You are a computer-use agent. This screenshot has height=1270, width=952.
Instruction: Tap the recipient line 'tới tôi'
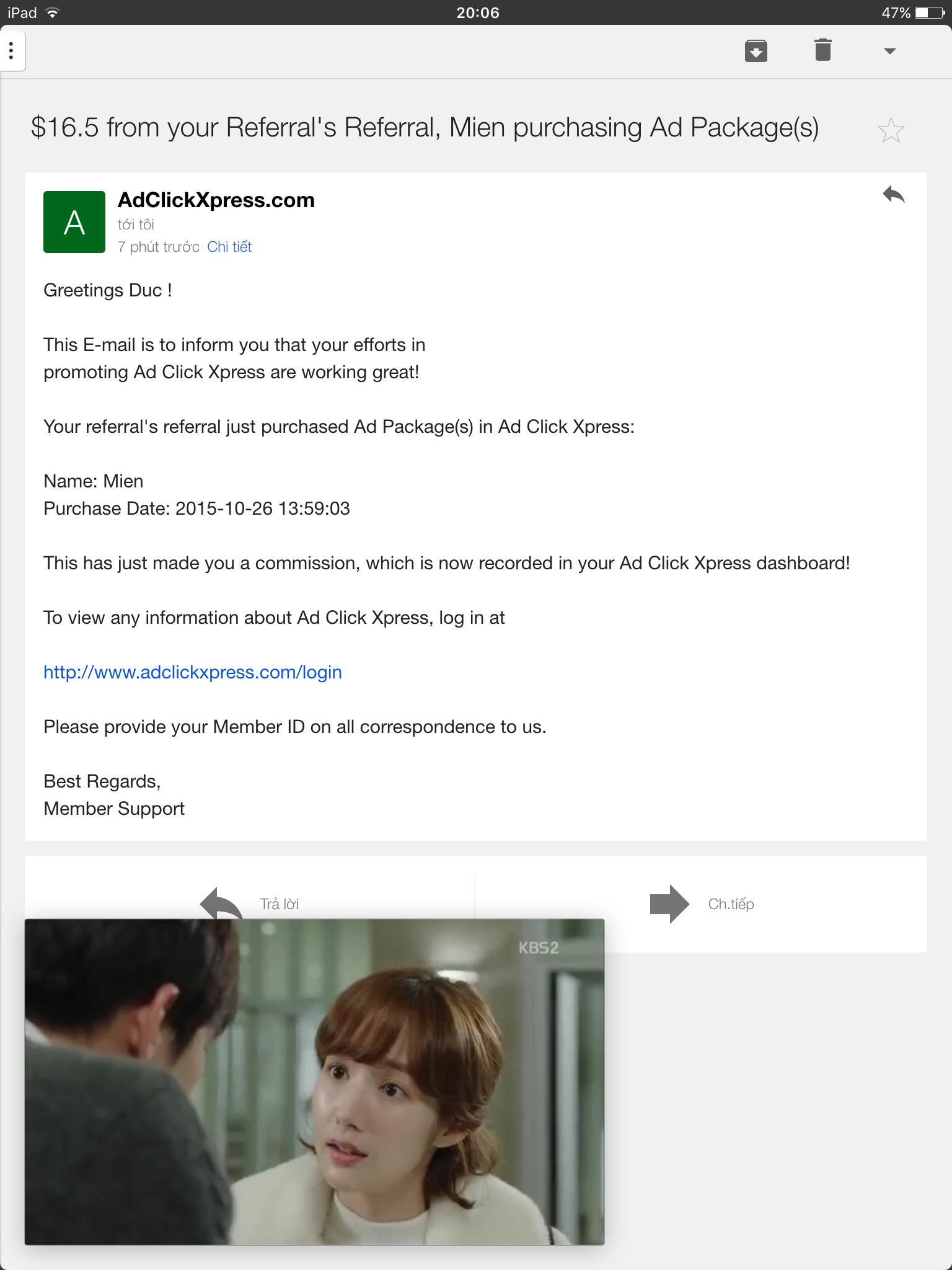[136, 224]
